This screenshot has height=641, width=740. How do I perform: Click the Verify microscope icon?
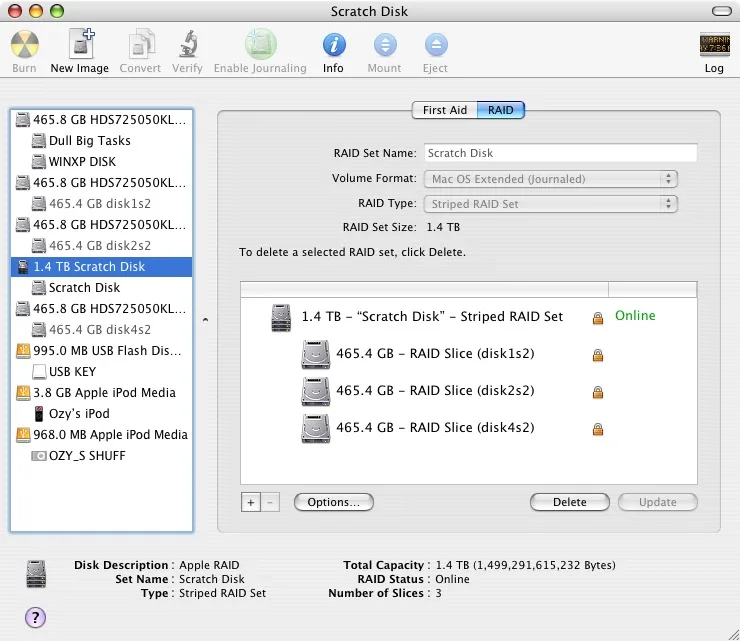click(x=187, y=45)
